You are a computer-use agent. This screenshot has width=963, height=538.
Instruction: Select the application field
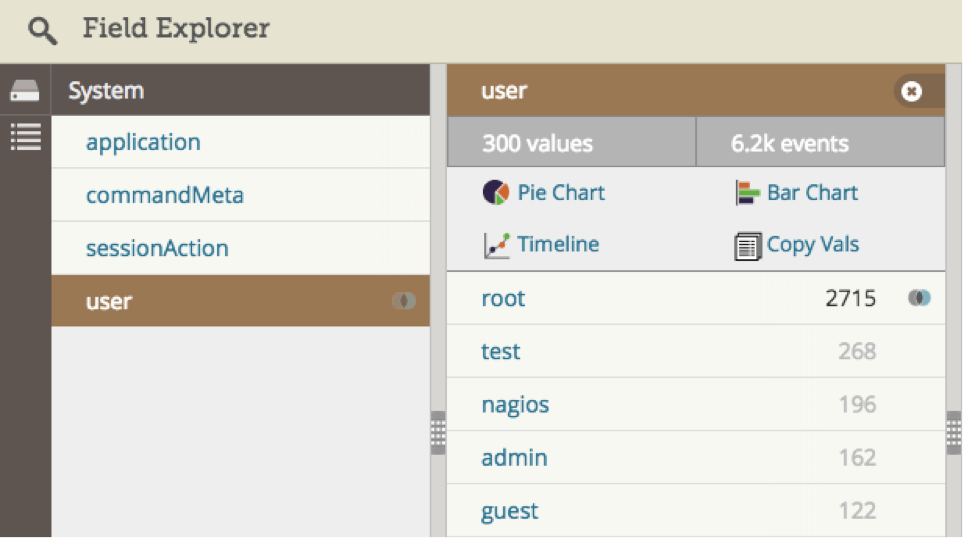[143, 142]
